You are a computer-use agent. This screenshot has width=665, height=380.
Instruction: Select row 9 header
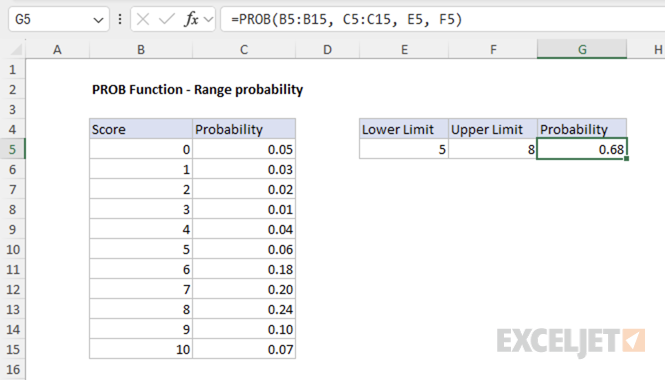tap(13, 229)
